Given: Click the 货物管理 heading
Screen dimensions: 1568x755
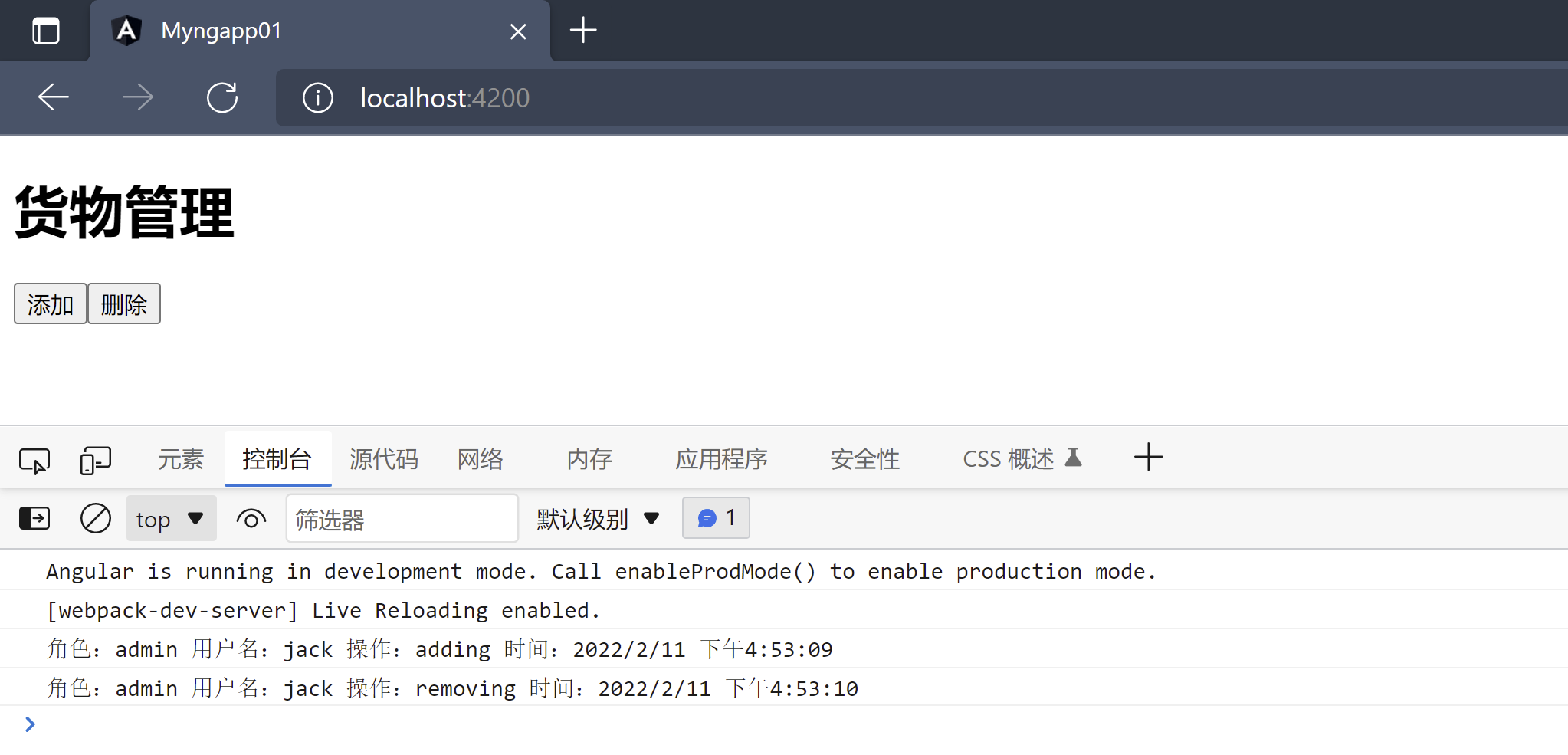Looking at the screenshot, I should pos(124,212).
